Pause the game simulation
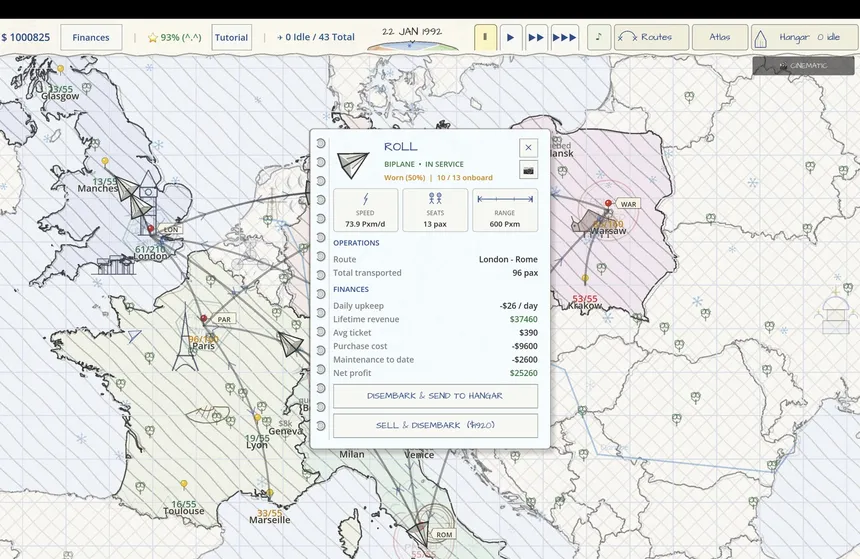The width and height of the screenshot is (860, 559). 485,37
